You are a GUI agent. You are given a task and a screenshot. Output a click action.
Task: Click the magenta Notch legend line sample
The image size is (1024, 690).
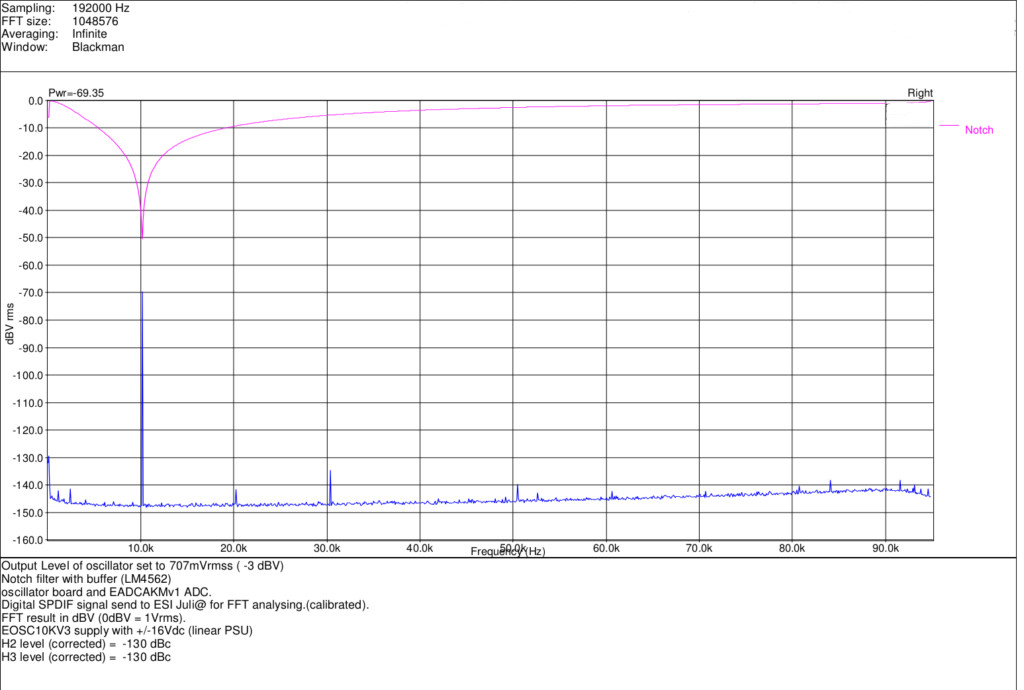[950, 125]
